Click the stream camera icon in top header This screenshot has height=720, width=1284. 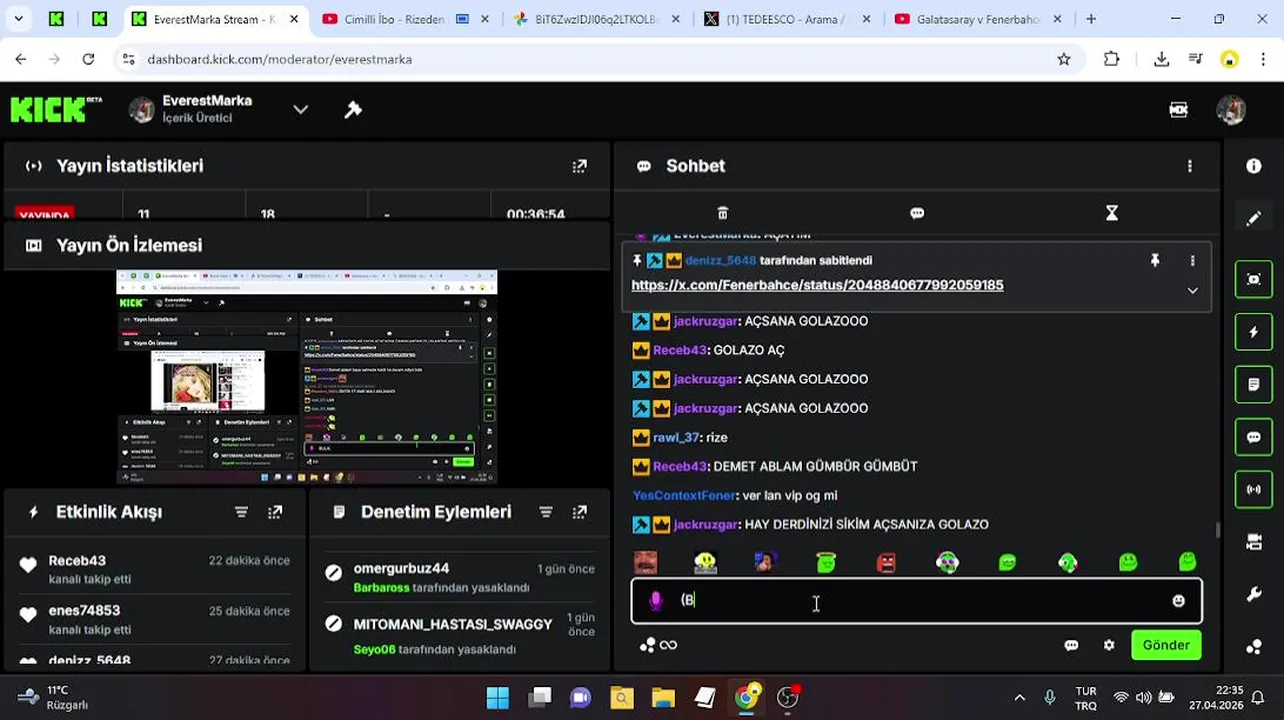point(1178,110)
